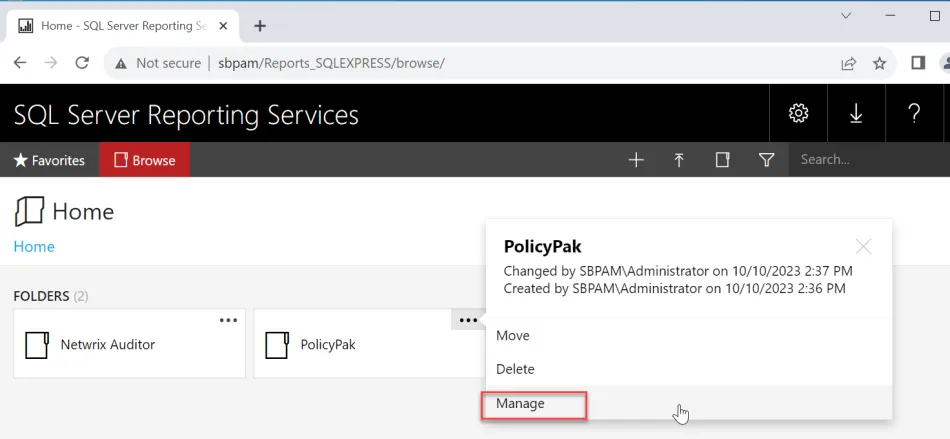950x439 pixels.
Task: Toggle the browser side panel icon
Action: pyautogui.click(x=918, y=63)
